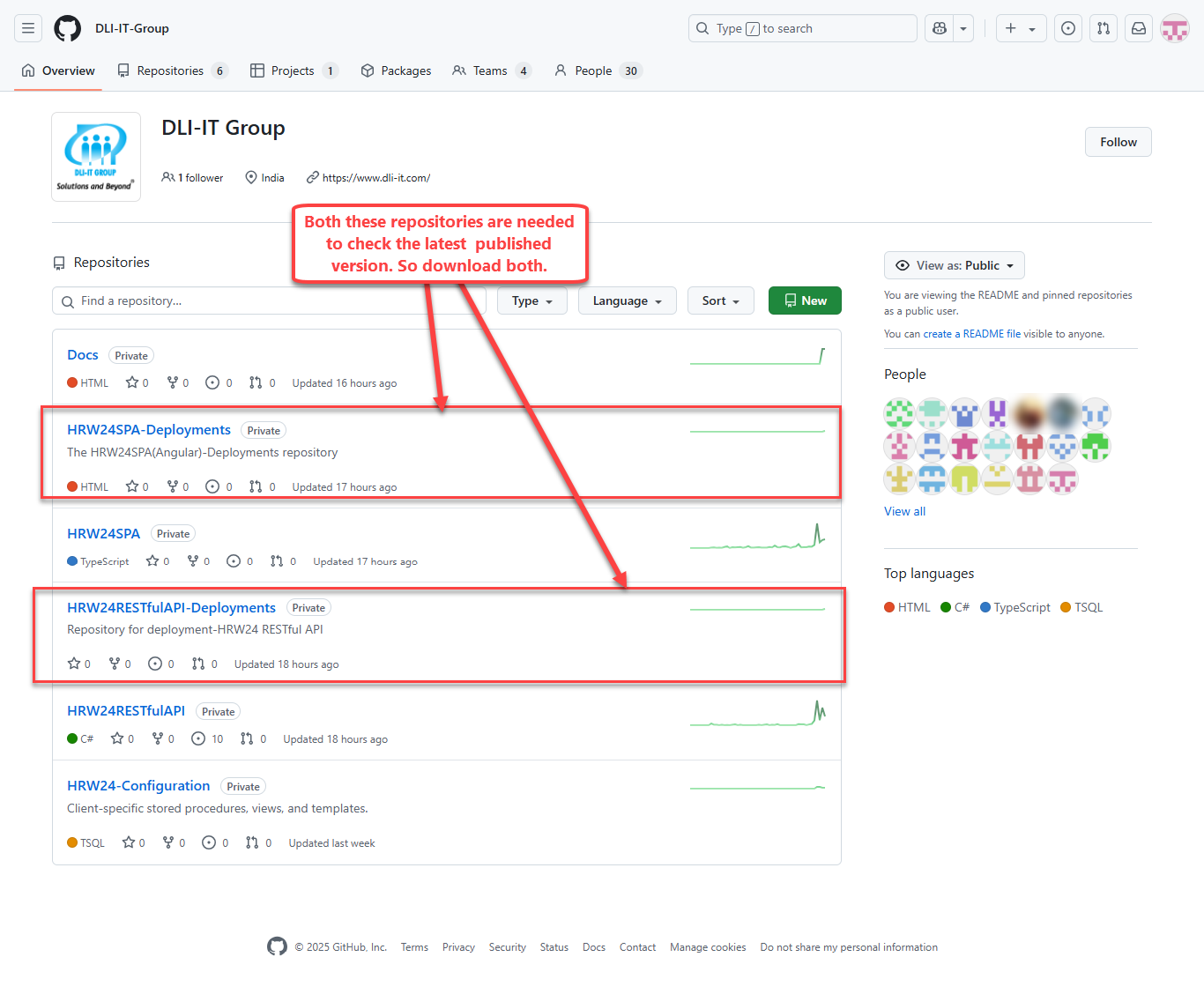Viewport: 1204px width, 994px height.
Task: Open the Copilot icon in the header
Action: (938, 27)
